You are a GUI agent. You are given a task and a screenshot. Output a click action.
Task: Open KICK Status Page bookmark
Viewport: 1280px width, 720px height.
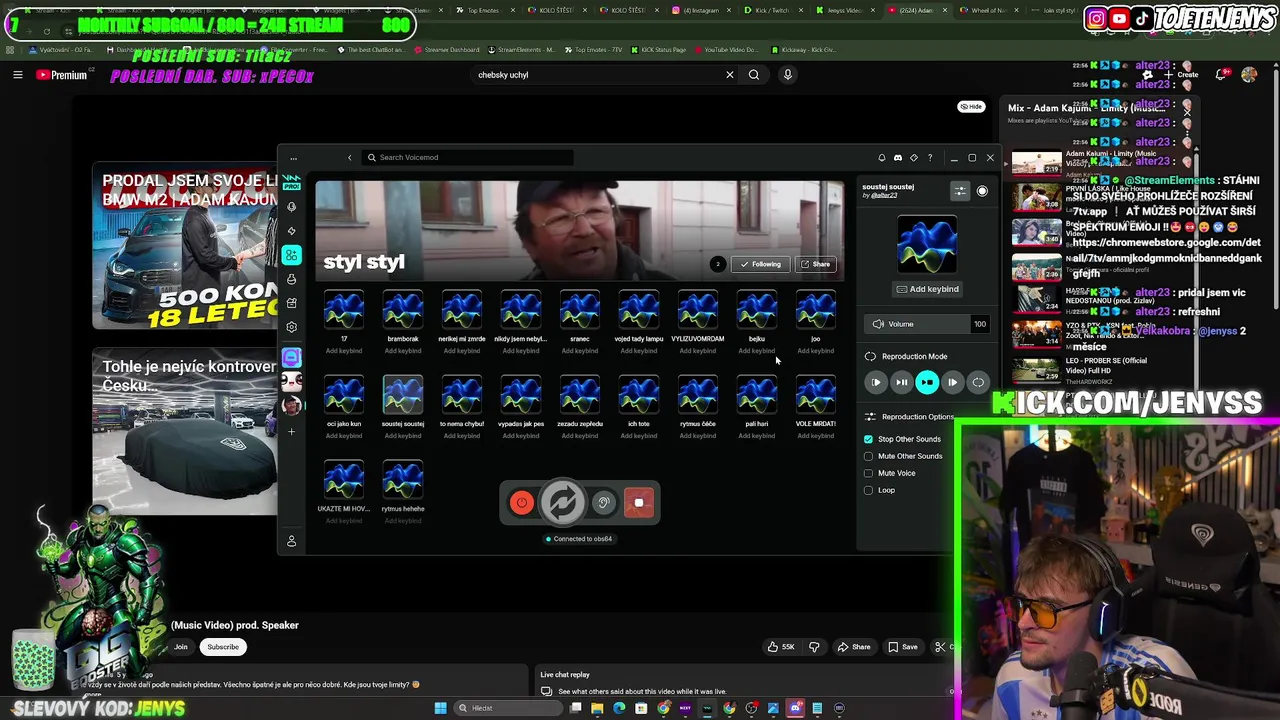click(x=658, y=49)
